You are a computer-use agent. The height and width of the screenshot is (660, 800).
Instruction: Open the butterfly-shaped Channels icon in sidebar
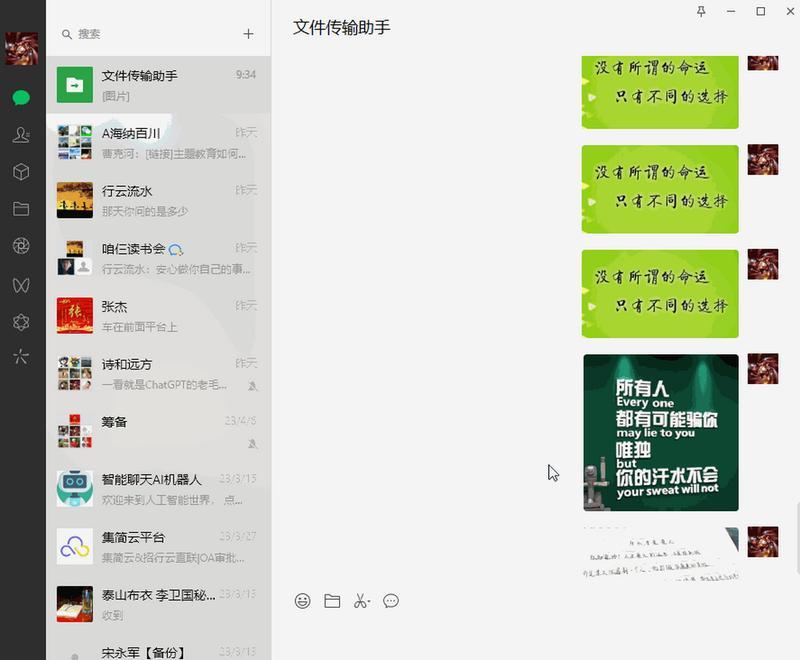(21, 285)
